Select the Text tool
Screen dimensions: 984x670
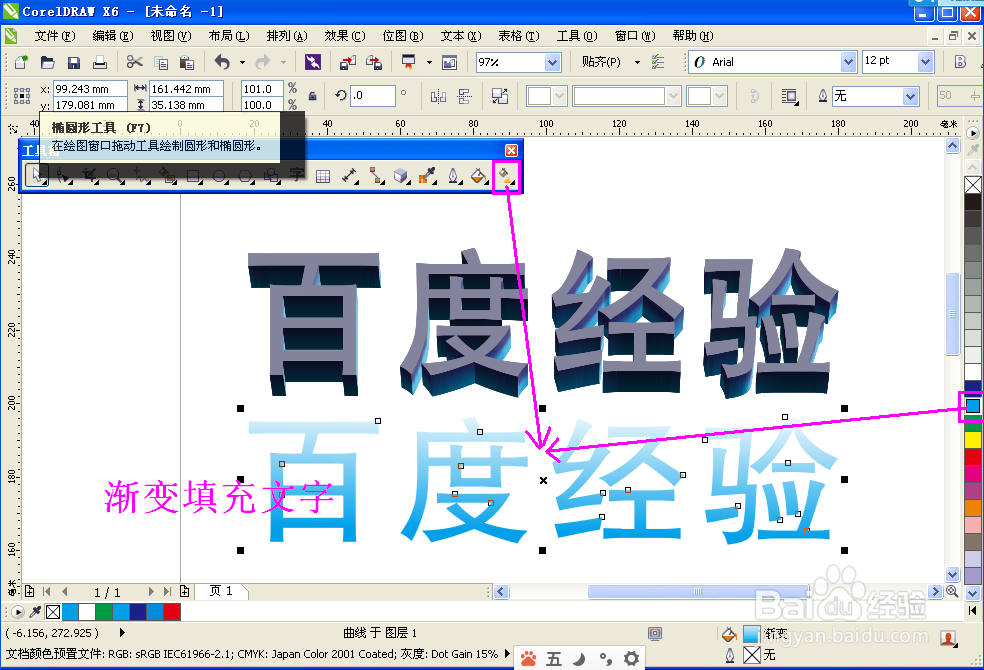point(295,175)
